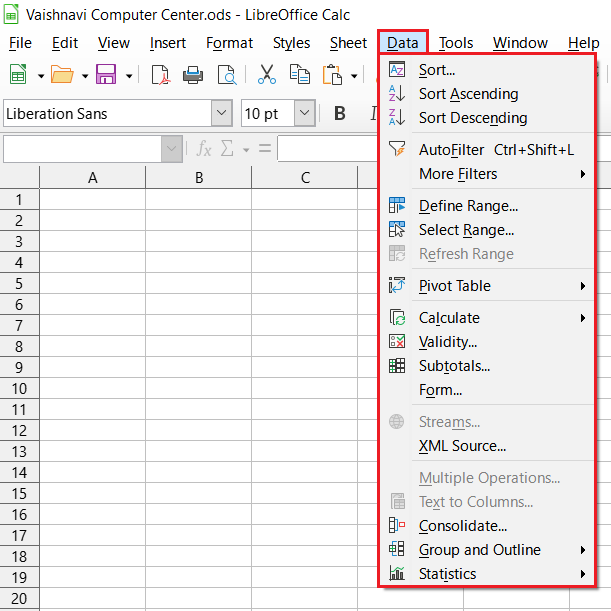The width and height of the screenshot is (611, 611).
Task: Expand the Paste options dropdown arrow
Action: (354, 76)
